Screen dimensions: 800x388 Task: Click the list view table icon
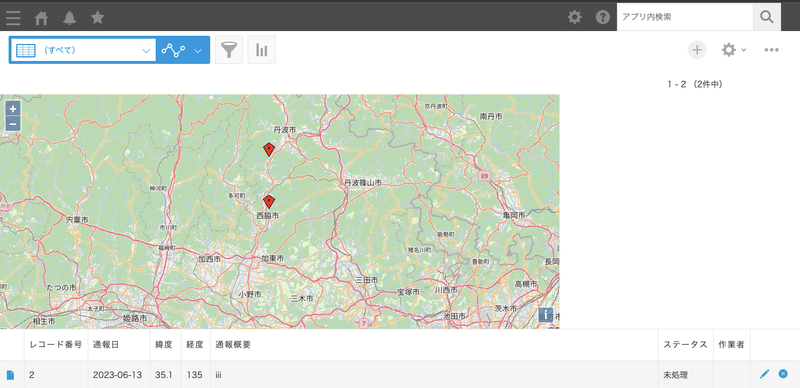point(26,51)
